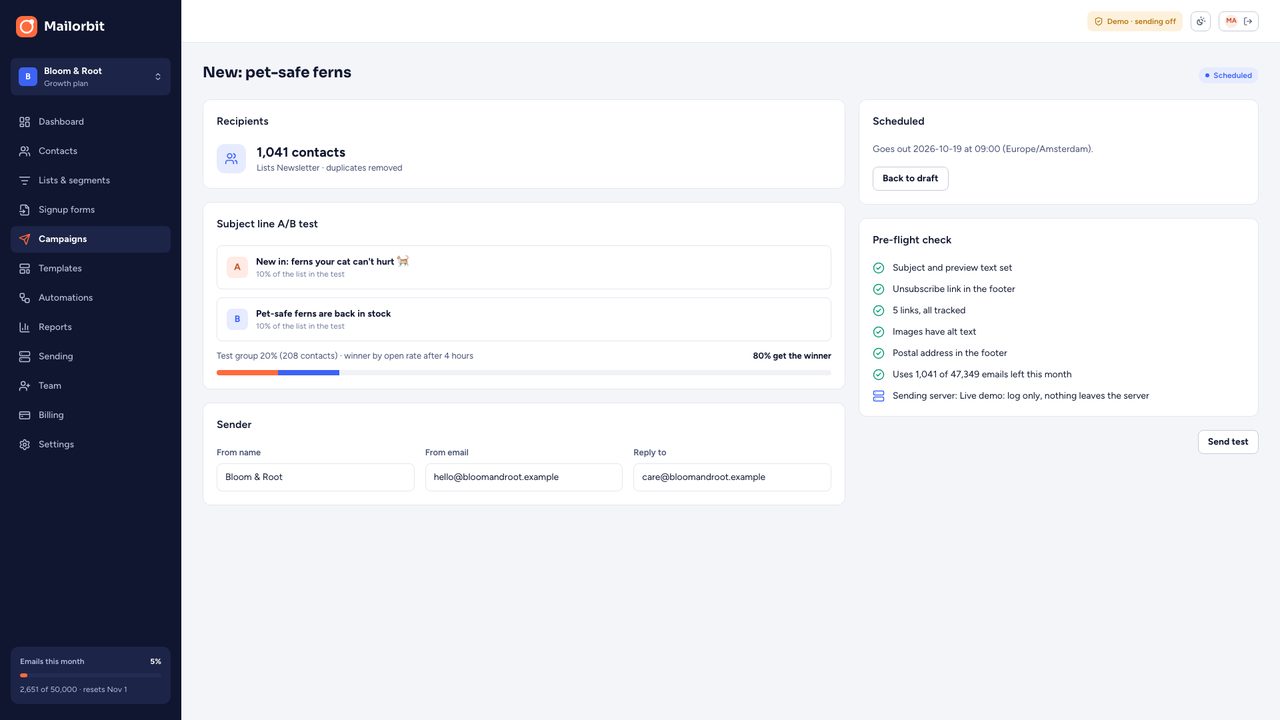Open the Campaigns sidebar item
Image resolution: width=1280 pixels, height=720 pixels.
91,239
